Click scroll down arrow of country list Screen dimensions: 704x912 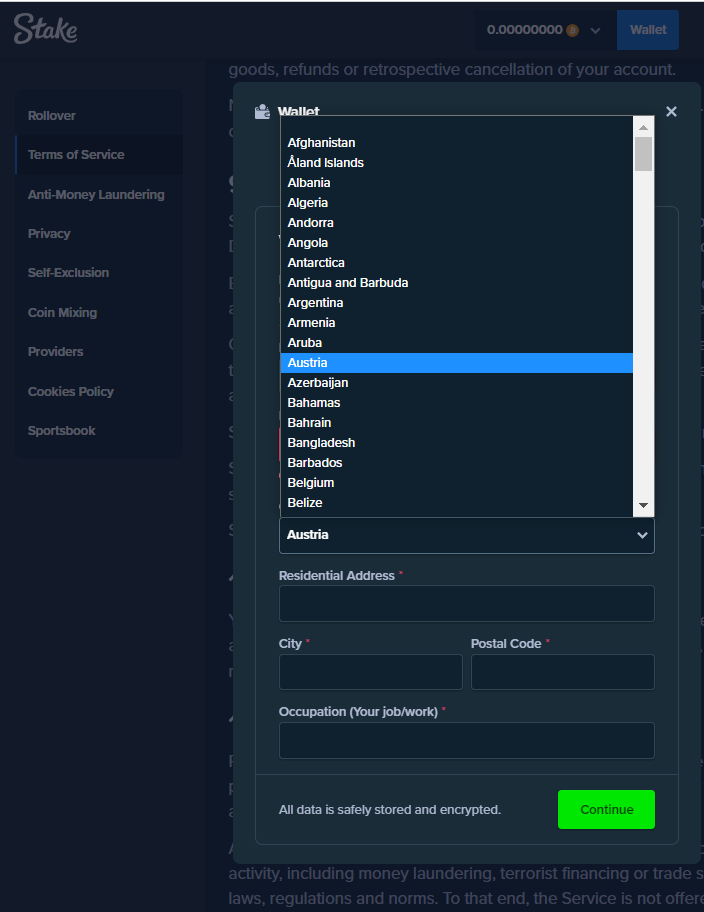tap(644, 506)
